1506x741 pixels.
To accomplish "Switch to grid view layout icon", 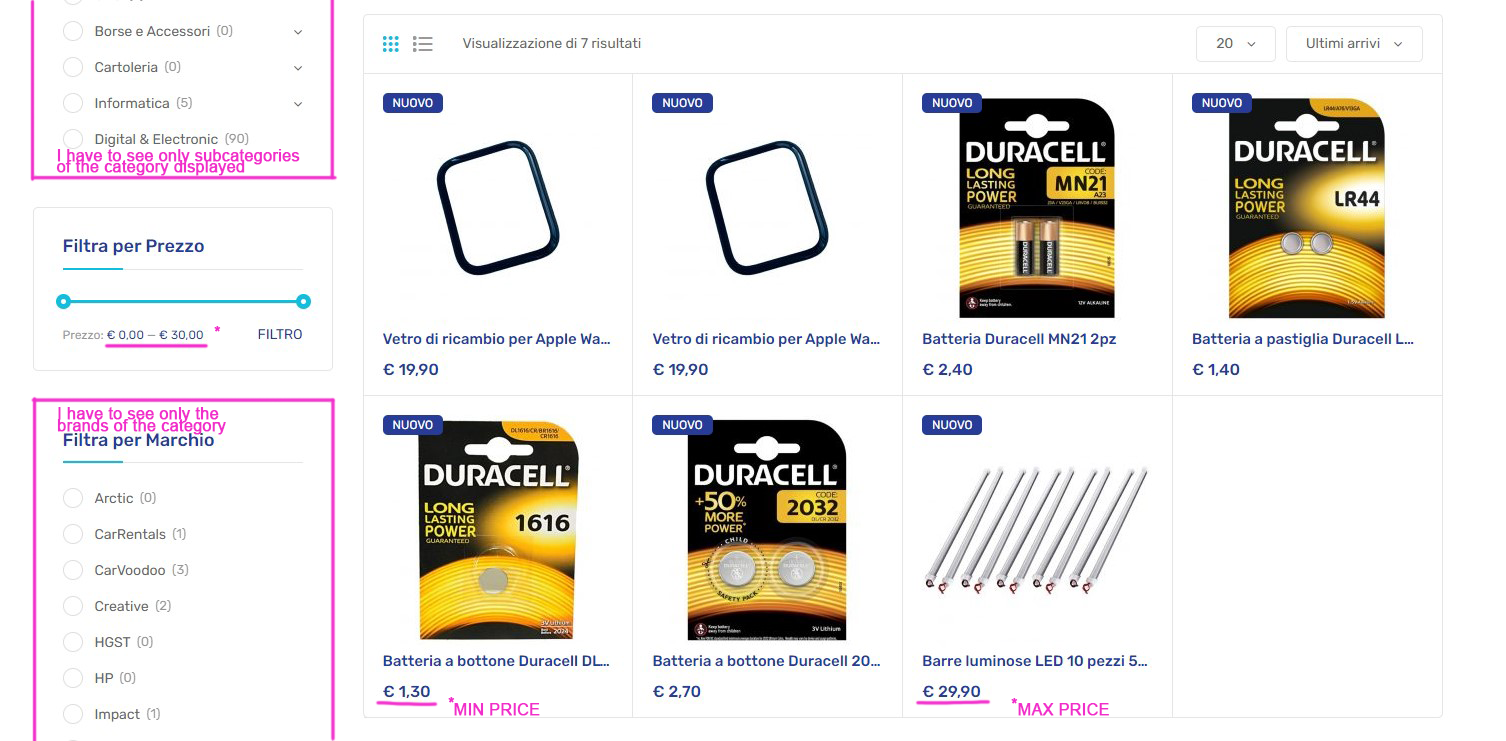I will (x=391, y=44).
